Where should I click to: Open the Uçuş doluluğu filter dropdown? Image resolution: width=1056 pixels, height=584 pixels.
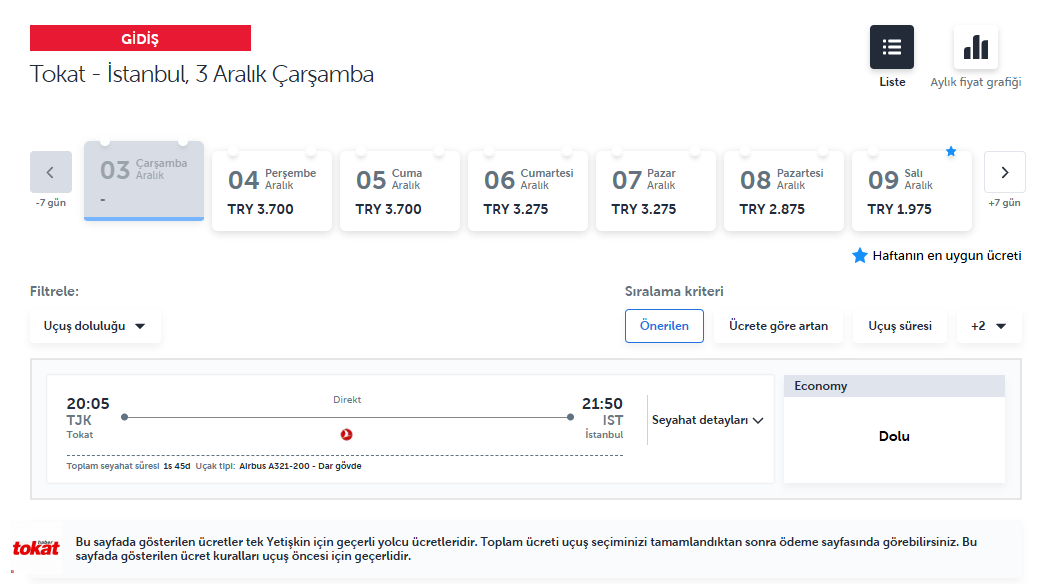95,326
